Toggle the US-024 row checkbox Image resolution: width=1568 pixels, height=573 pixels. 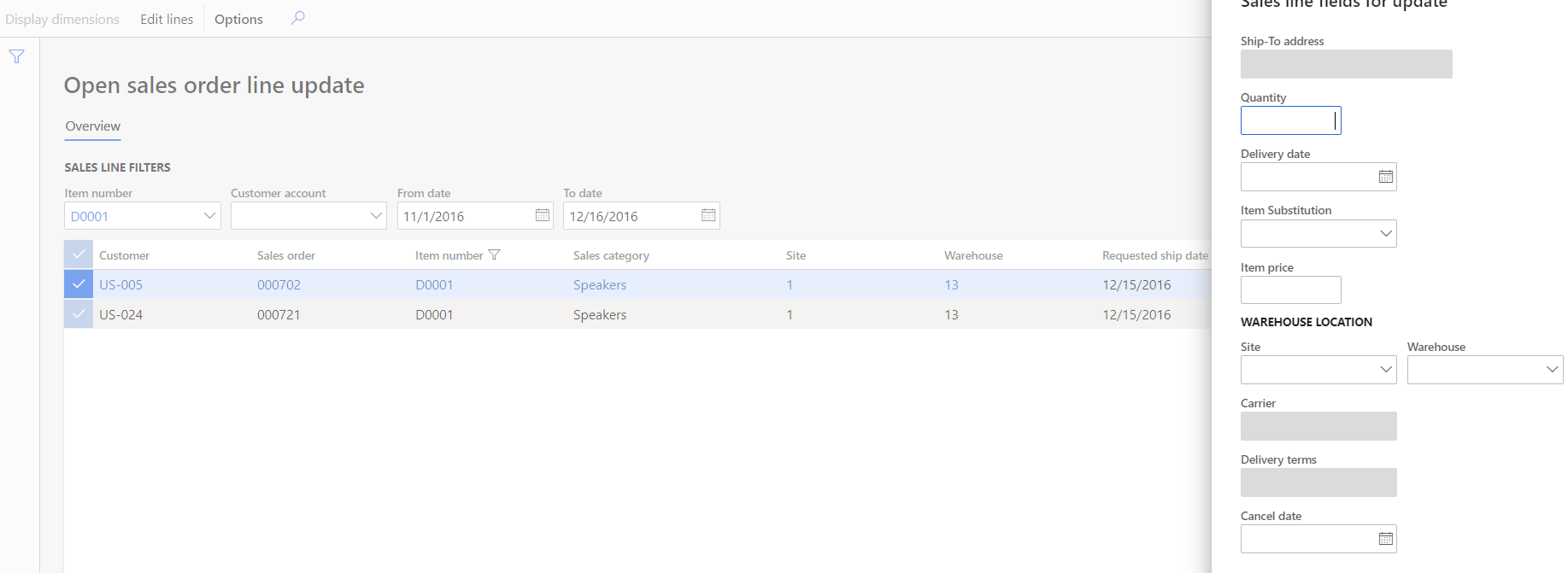tap(79, 314)
